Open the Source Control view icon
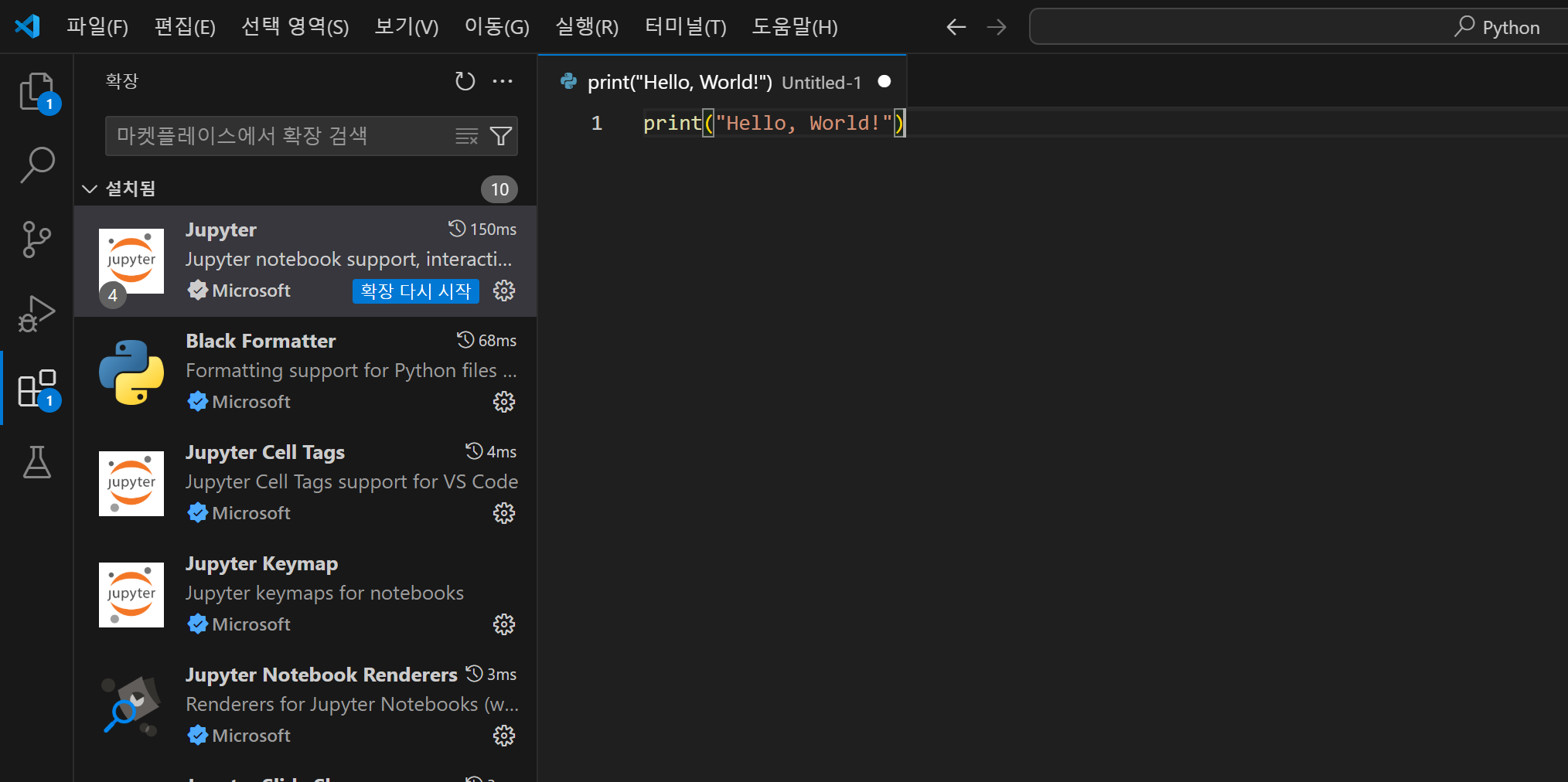 click(37, 239)
